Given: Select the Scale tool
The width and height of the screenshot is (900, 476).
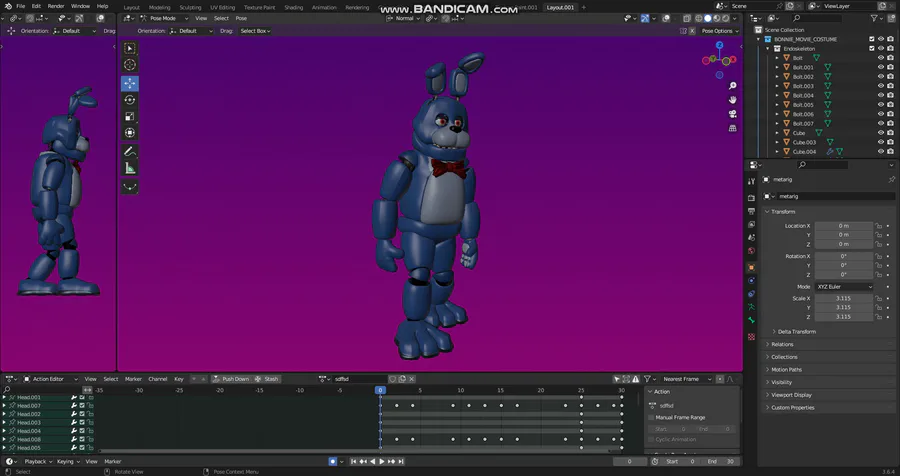Looking at the screenshot, I should coord(130,117).
